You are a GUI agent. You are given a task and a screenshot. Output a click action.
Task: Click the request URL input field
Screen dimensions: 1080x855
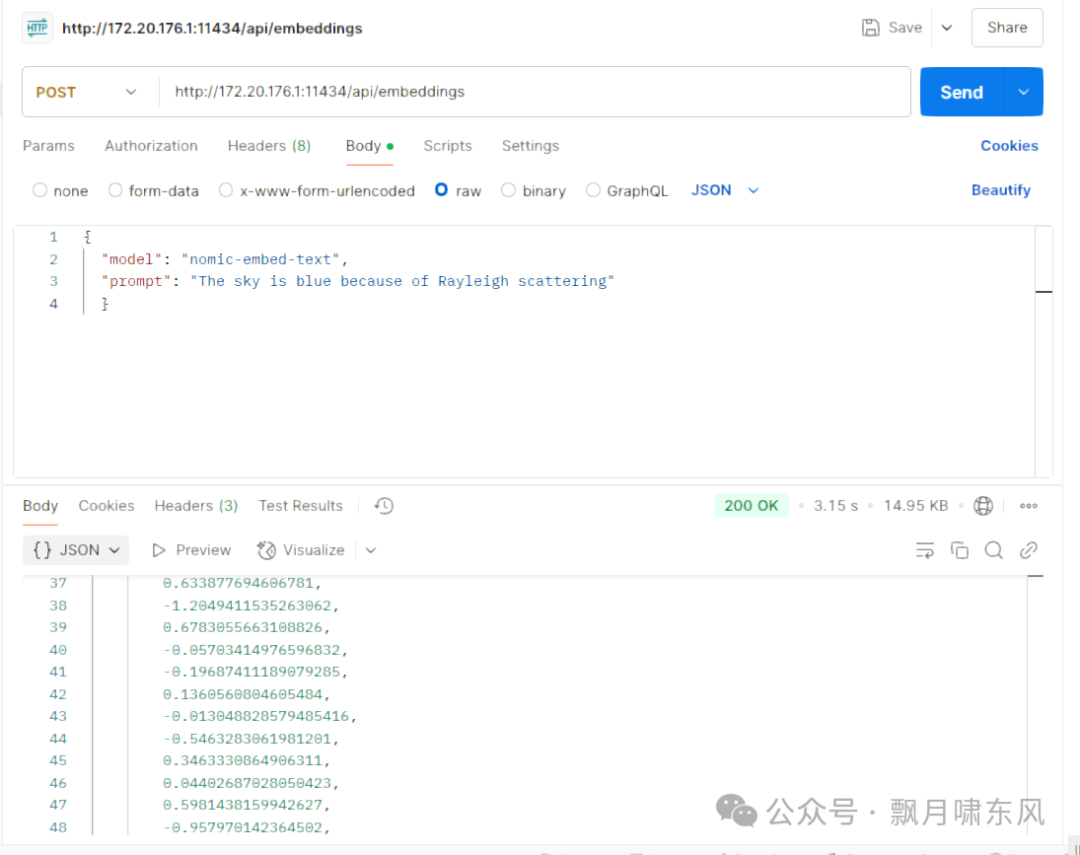(x=534, y=92)
